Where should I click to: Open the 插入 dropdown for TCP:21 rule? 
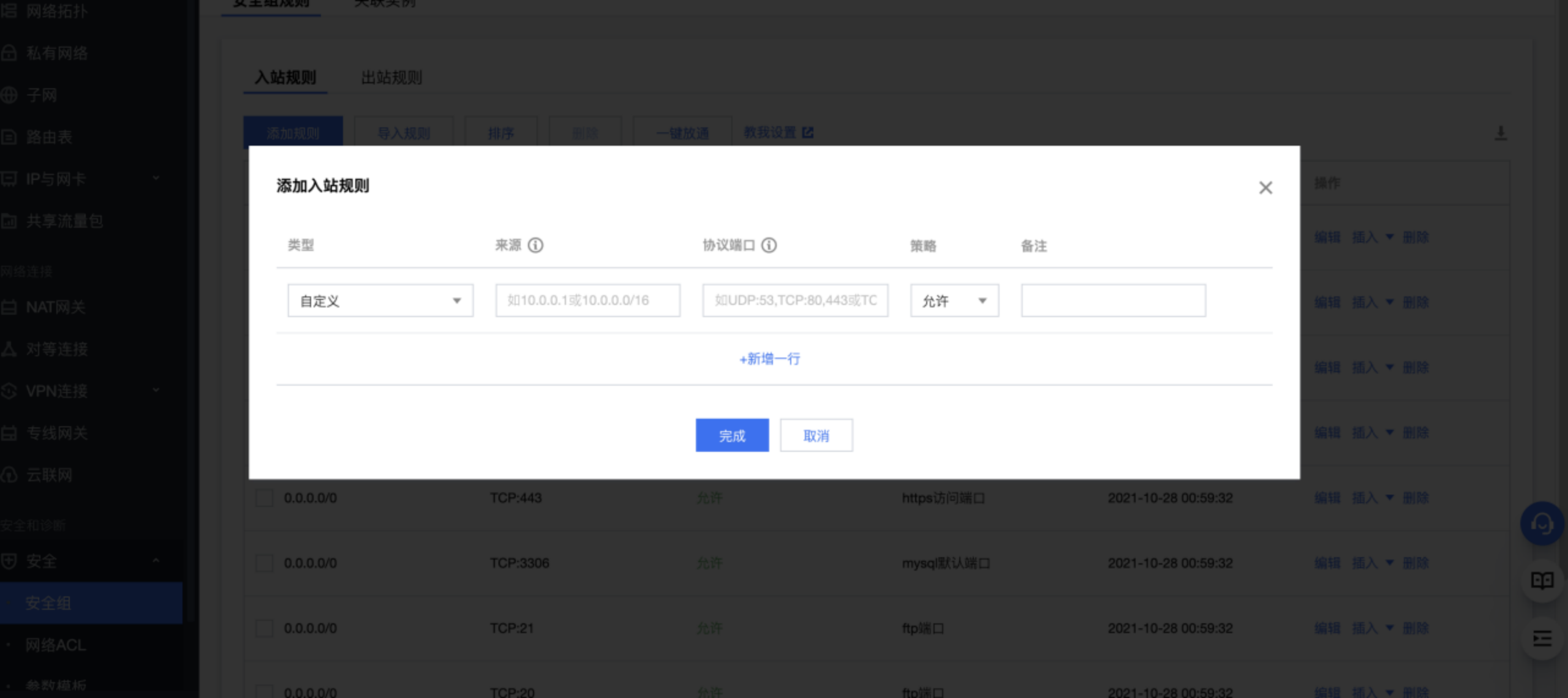(x=1373, y=628)
